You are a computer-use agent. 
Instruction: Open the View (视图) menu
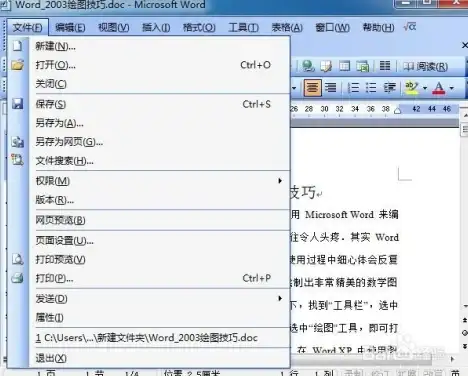[x=114, y=27]
